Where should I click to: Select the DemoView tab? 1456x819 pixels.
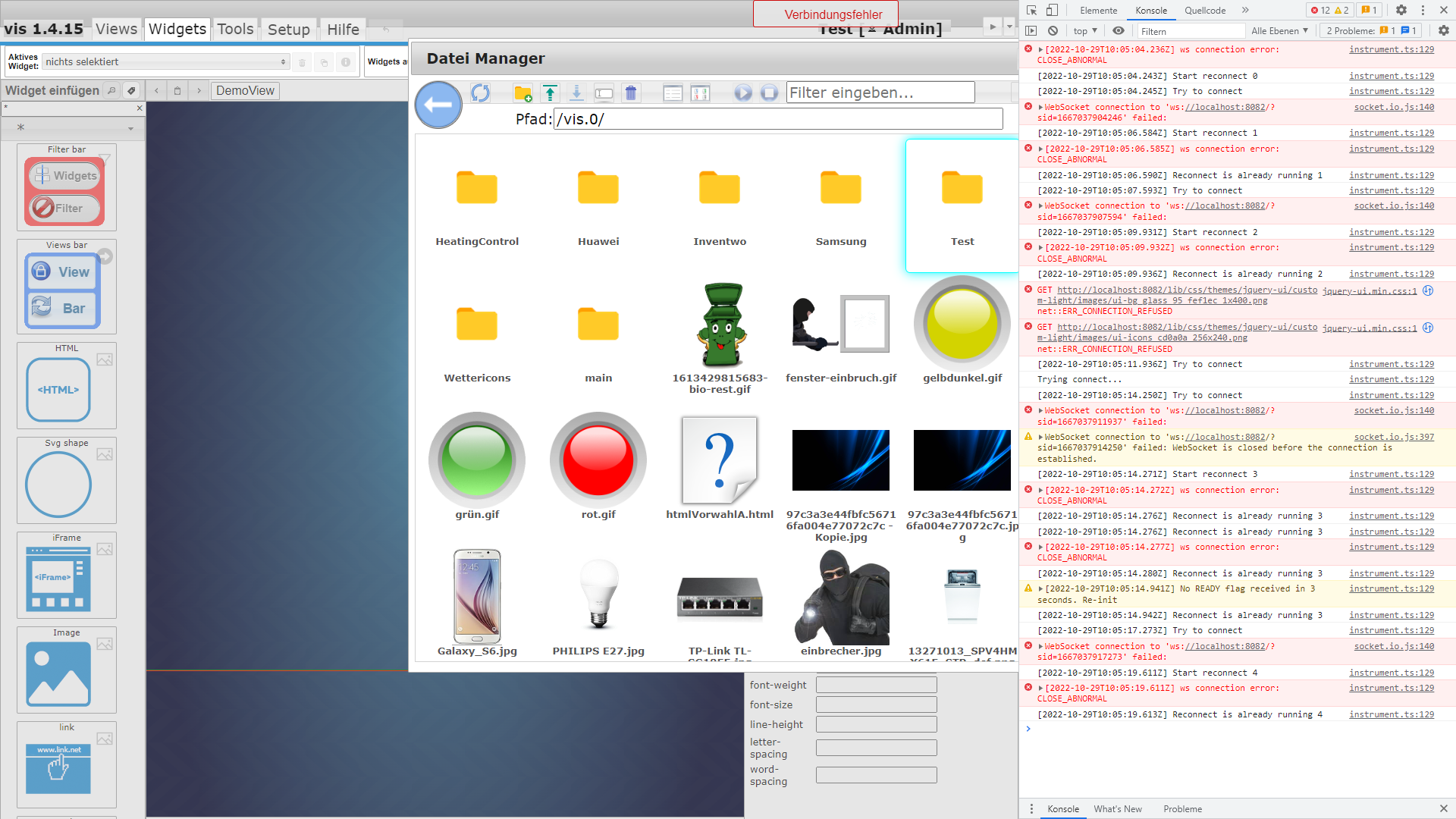[x=245, y=91]
